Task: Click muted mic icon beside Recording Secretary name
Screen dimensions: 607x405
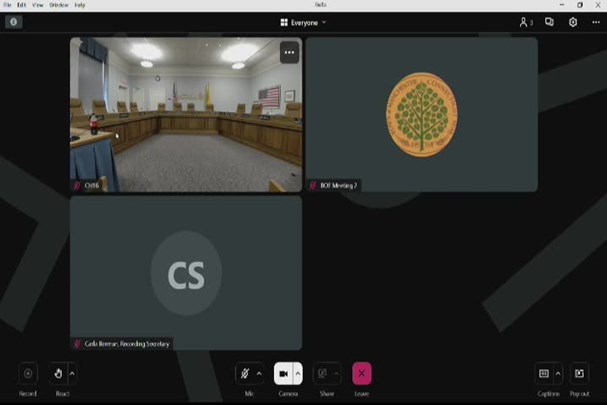Action: pos(77,344)
